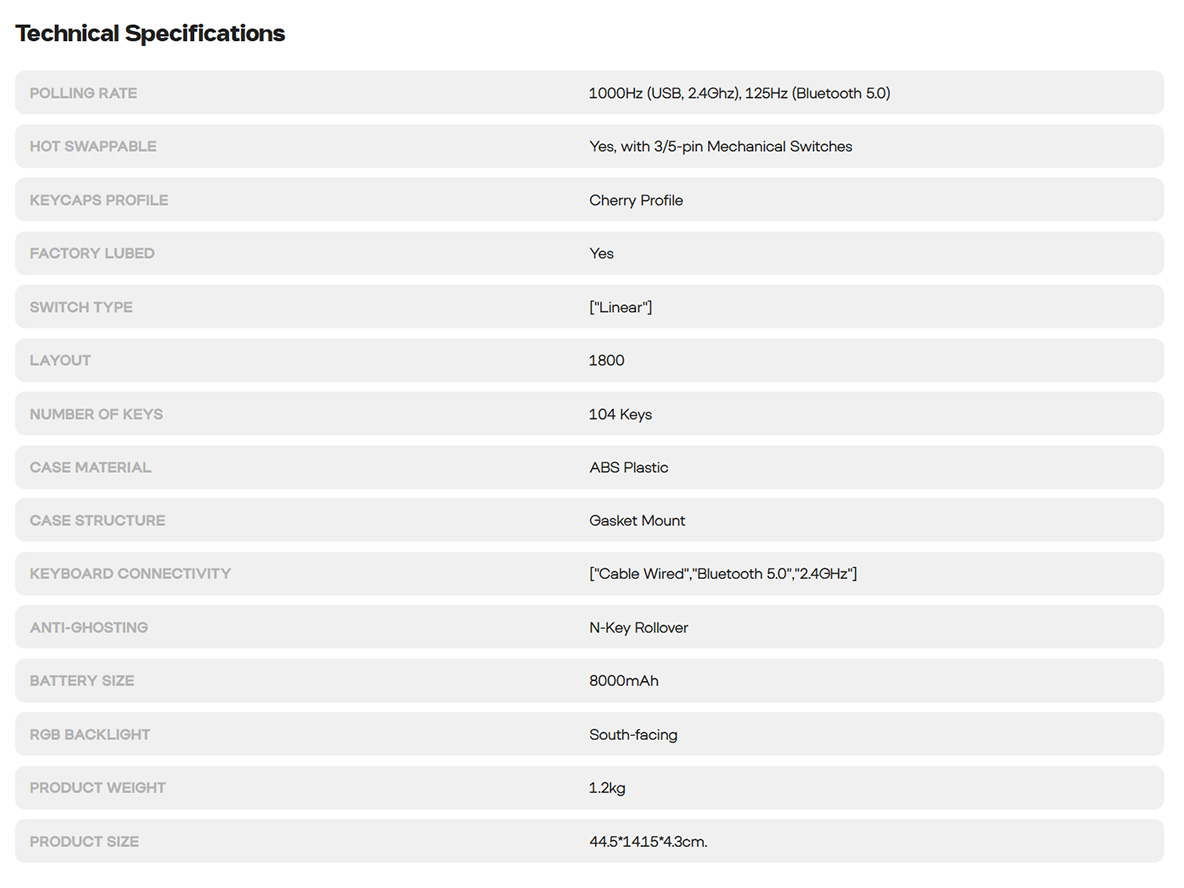Click the LAYOUT 1800 value
Image resolution: width=1184 pixels, height=888 pixels.
pyautogui.click(x=606, y=360)
